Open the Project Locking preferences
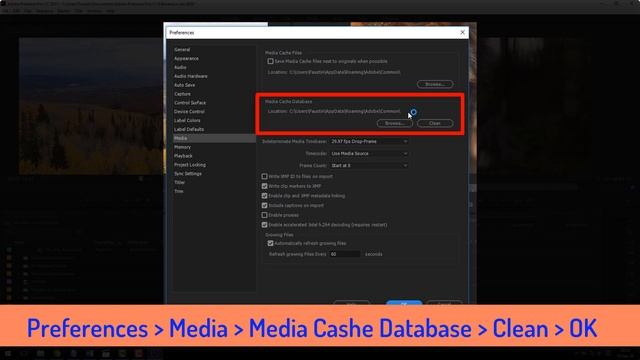Screen dimensions: 640x360 pyautogui.click(x=190, y=165)
